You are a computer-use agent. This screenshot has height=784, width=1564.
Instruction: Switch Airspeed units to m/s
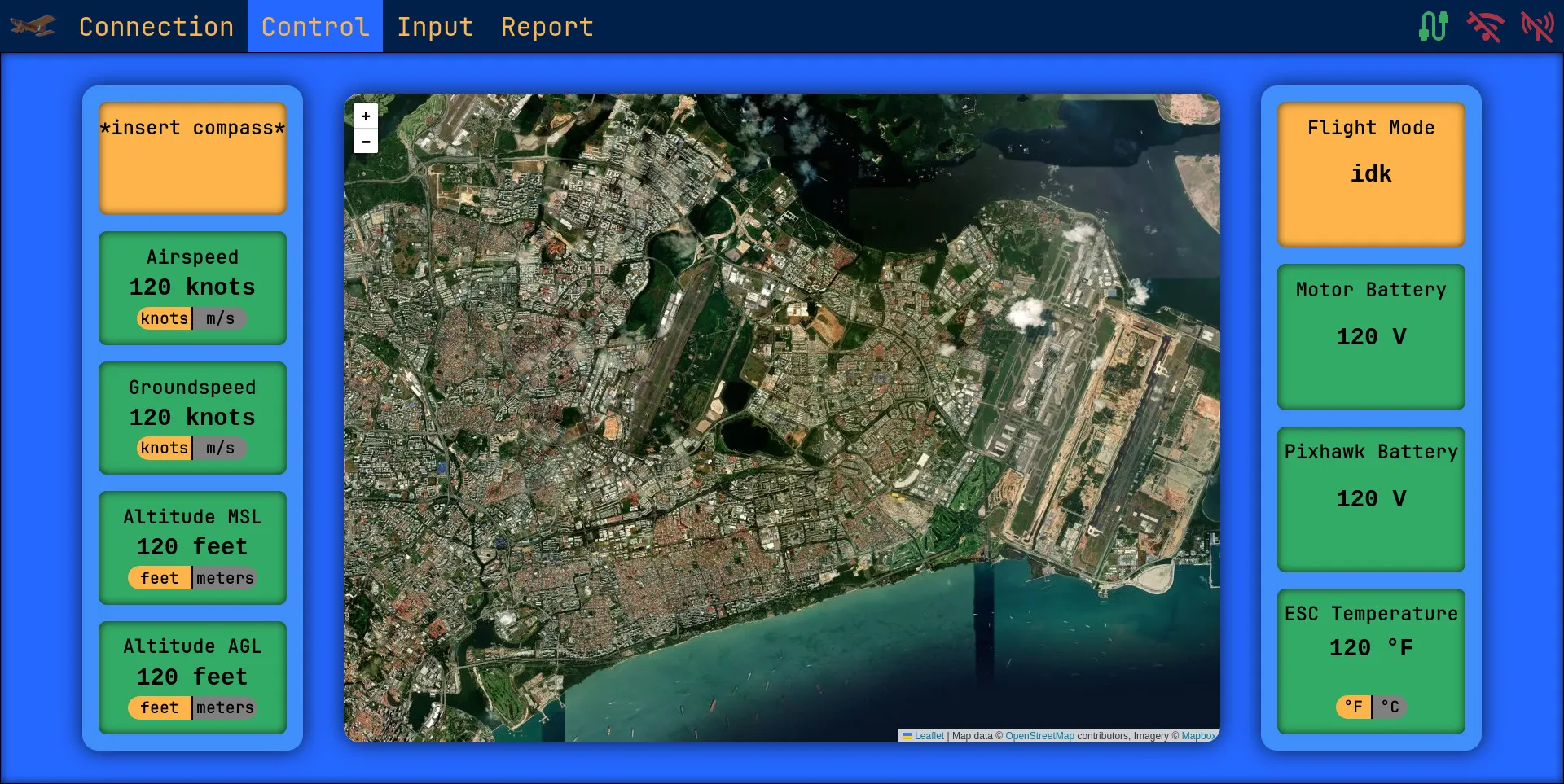coord(220,318)
